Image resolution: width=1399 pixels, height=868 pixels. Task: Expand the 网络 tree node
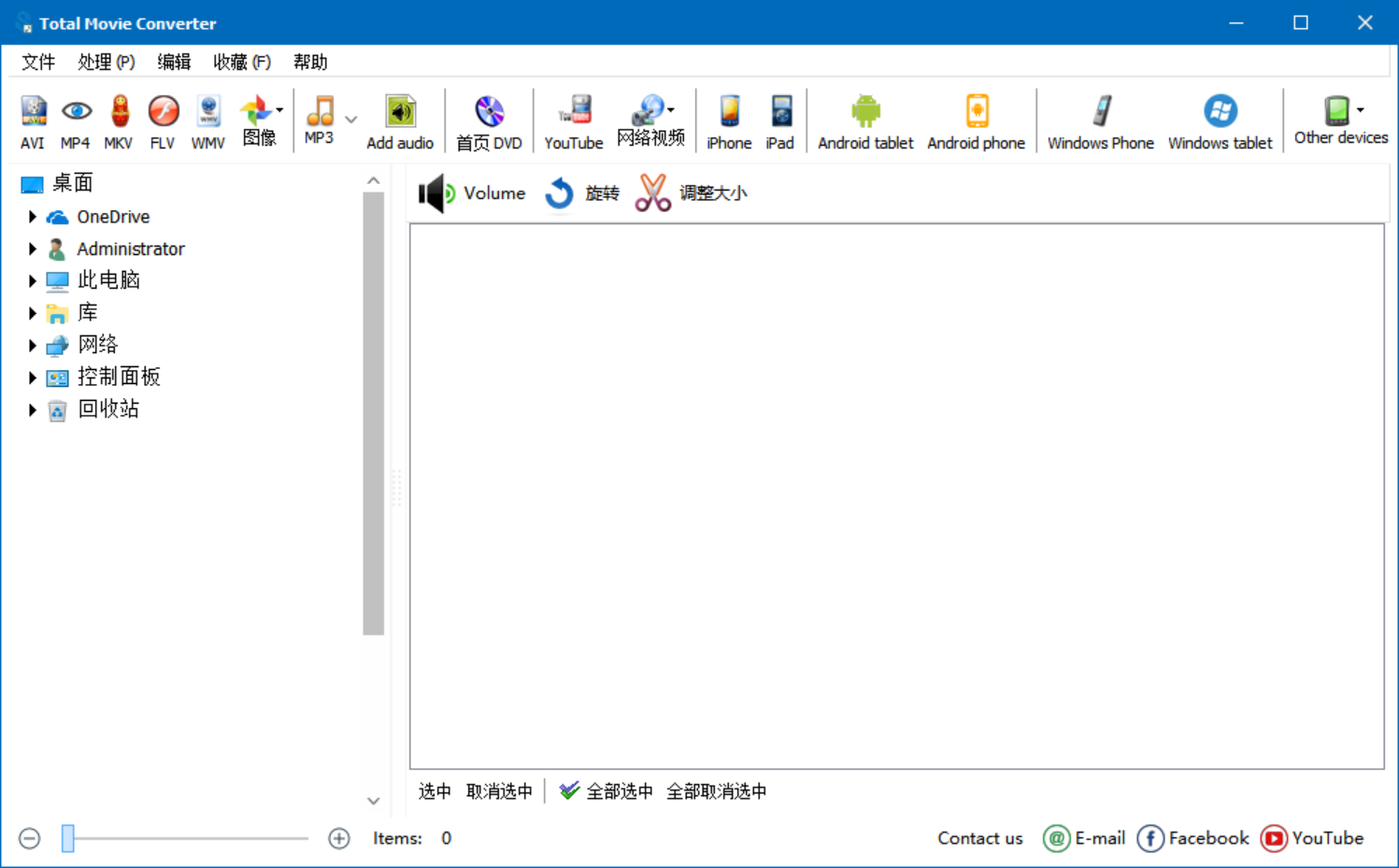[x=33, y=346]
